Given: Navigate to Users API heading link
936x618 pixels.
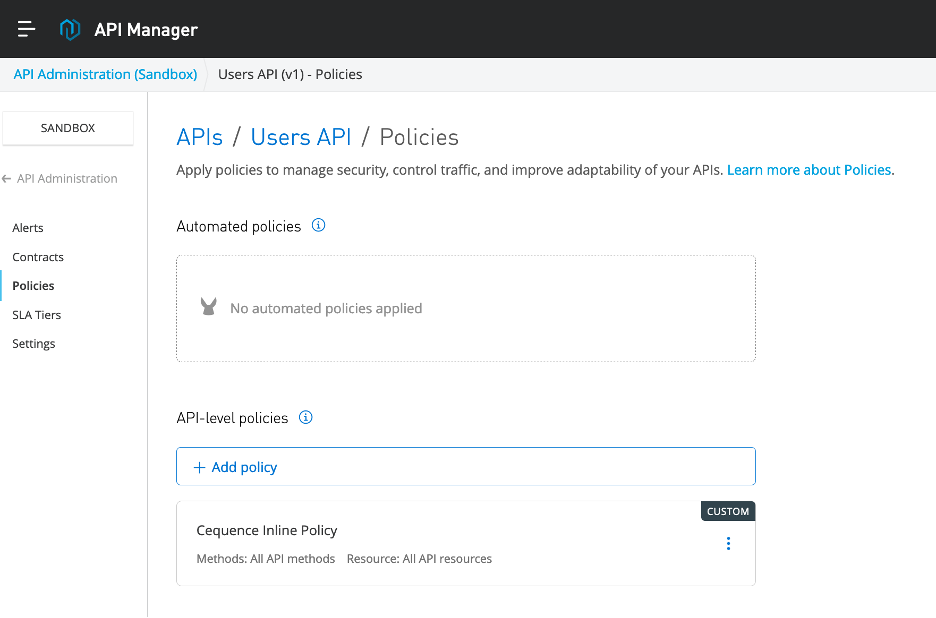Looking at the screenshot, I should pos(301,137).
